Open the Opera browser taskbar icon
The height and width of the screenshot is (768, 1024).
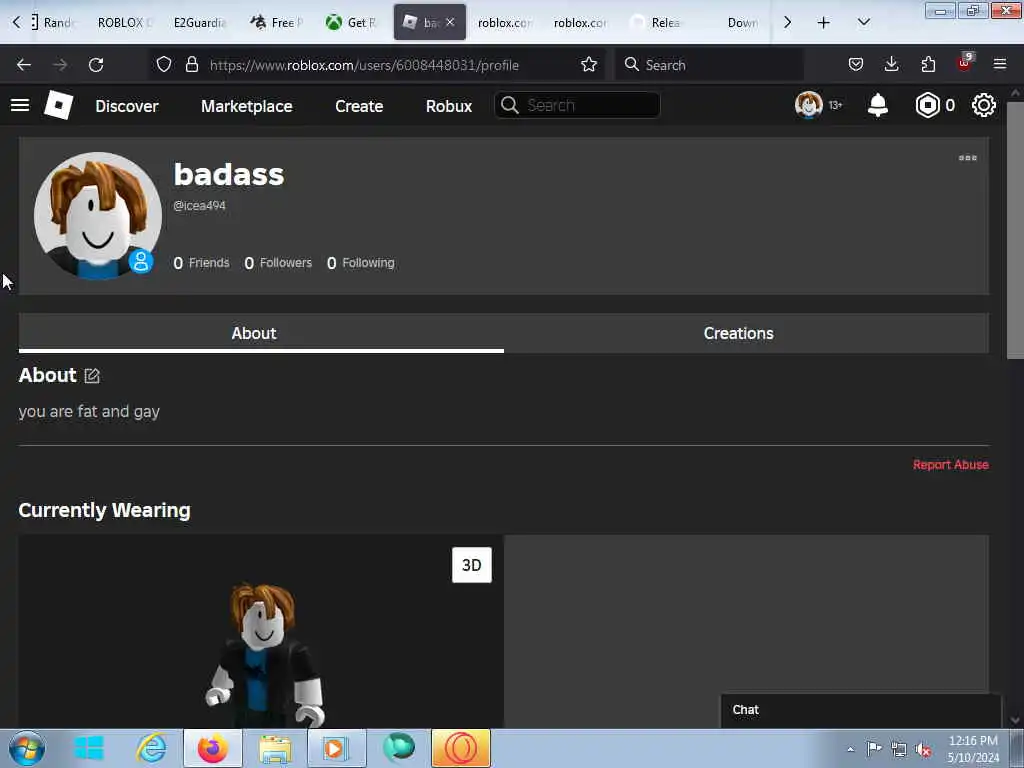[x=460, y=748]
